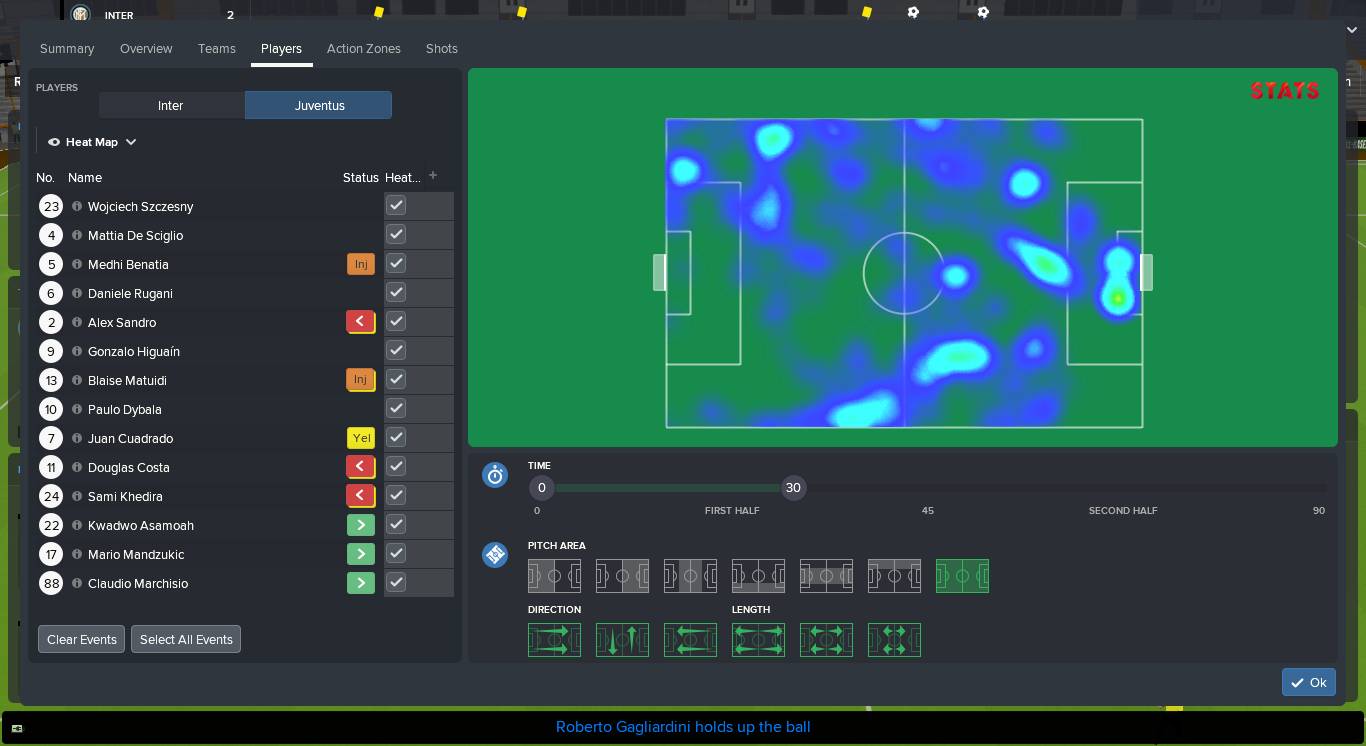The image size is (1366, 746).
Task: Select the first defensive-third Pitch Area filter
Action: pyautogui.click(x=554, y=576)
